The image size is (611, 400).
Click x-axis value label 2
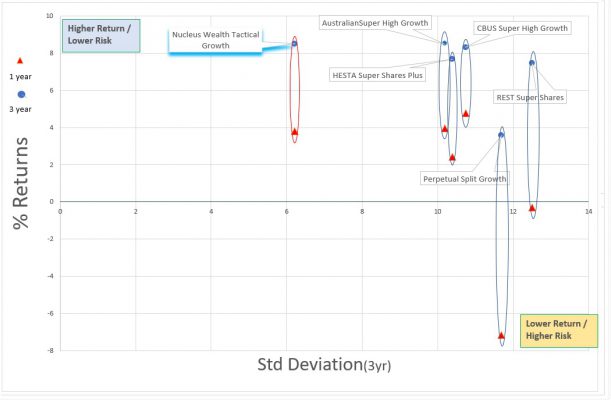tap(136, 211)
